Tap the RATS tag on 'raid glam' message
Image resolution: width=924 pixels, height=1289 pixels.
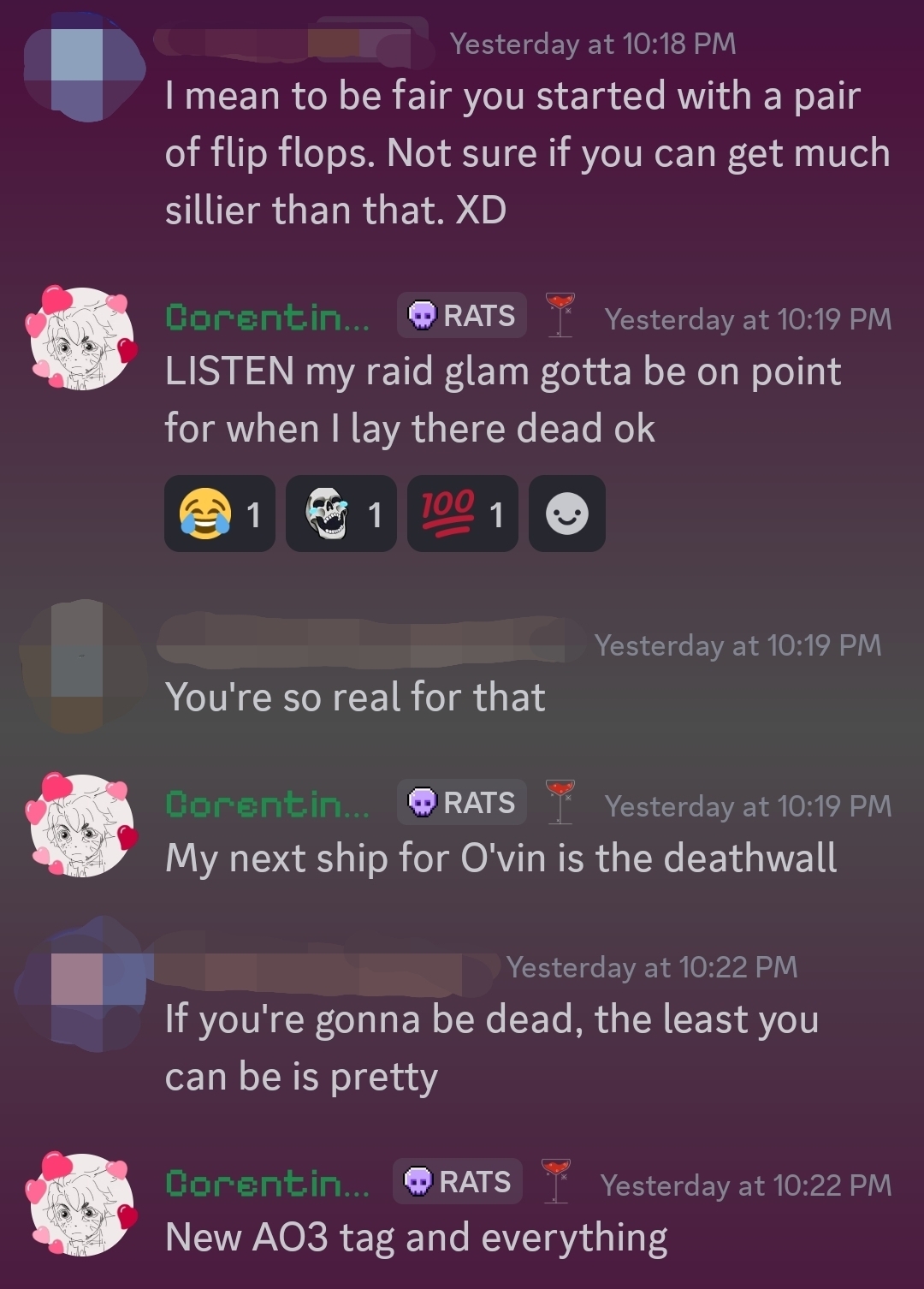pos(462,316)
